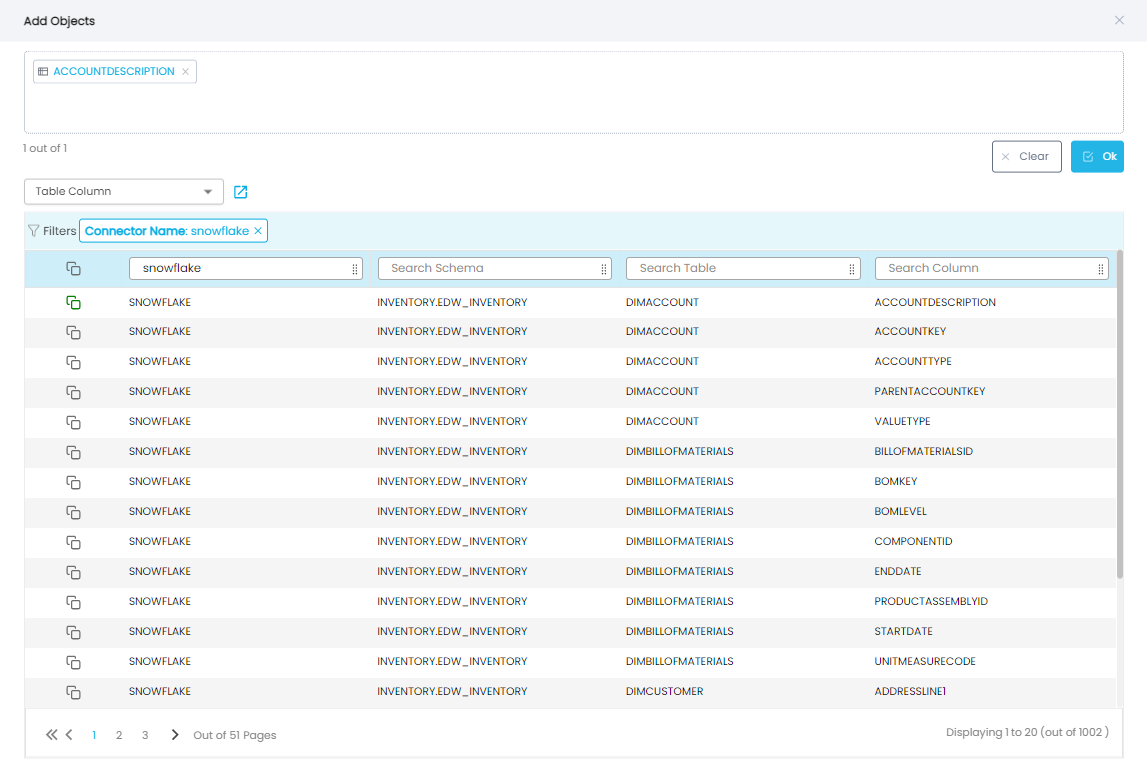The image size is (1147, 773).
Task: Close the Add Objects dialog
Action: tap(1119, 20)
